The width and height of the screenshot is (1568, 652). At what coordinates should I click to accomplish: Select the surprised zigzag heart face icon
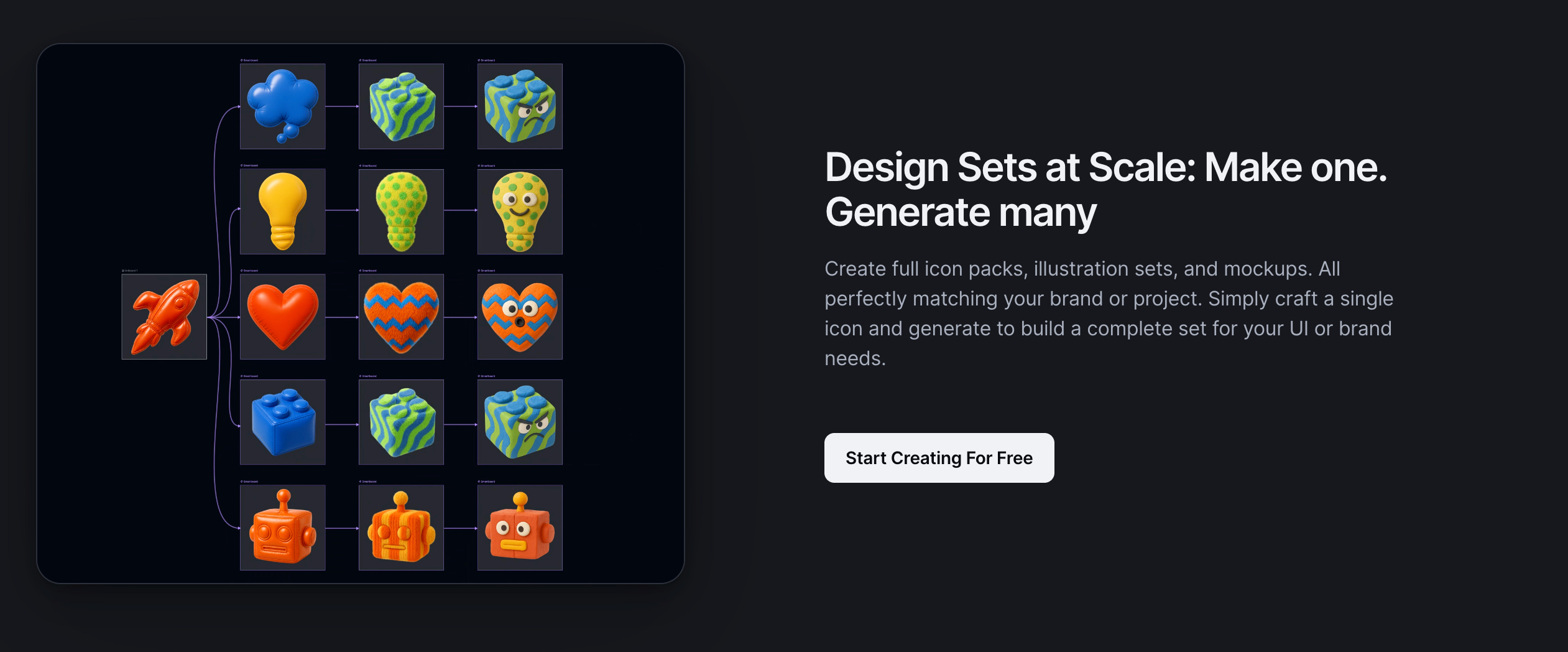pyautogui.click(x=520, y=317)
